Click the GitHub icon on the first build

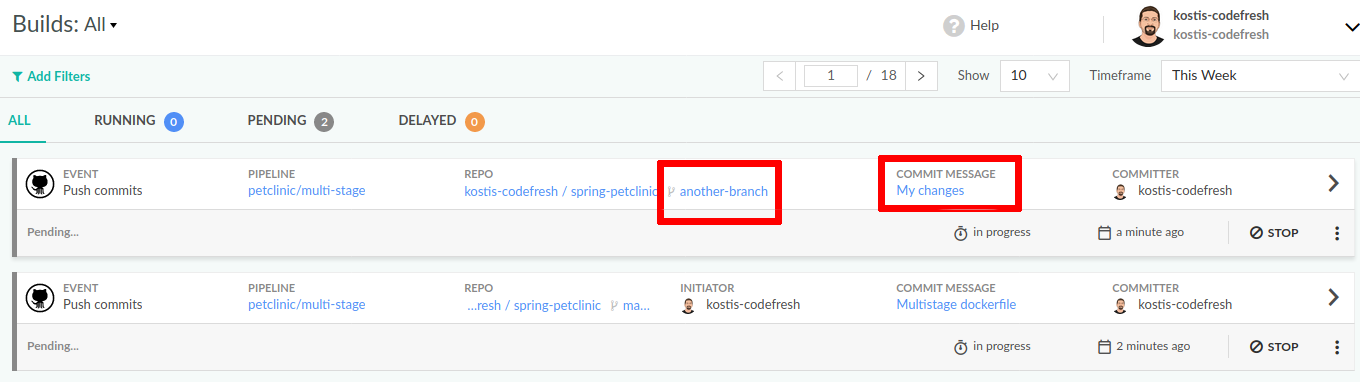click(40, 182)
